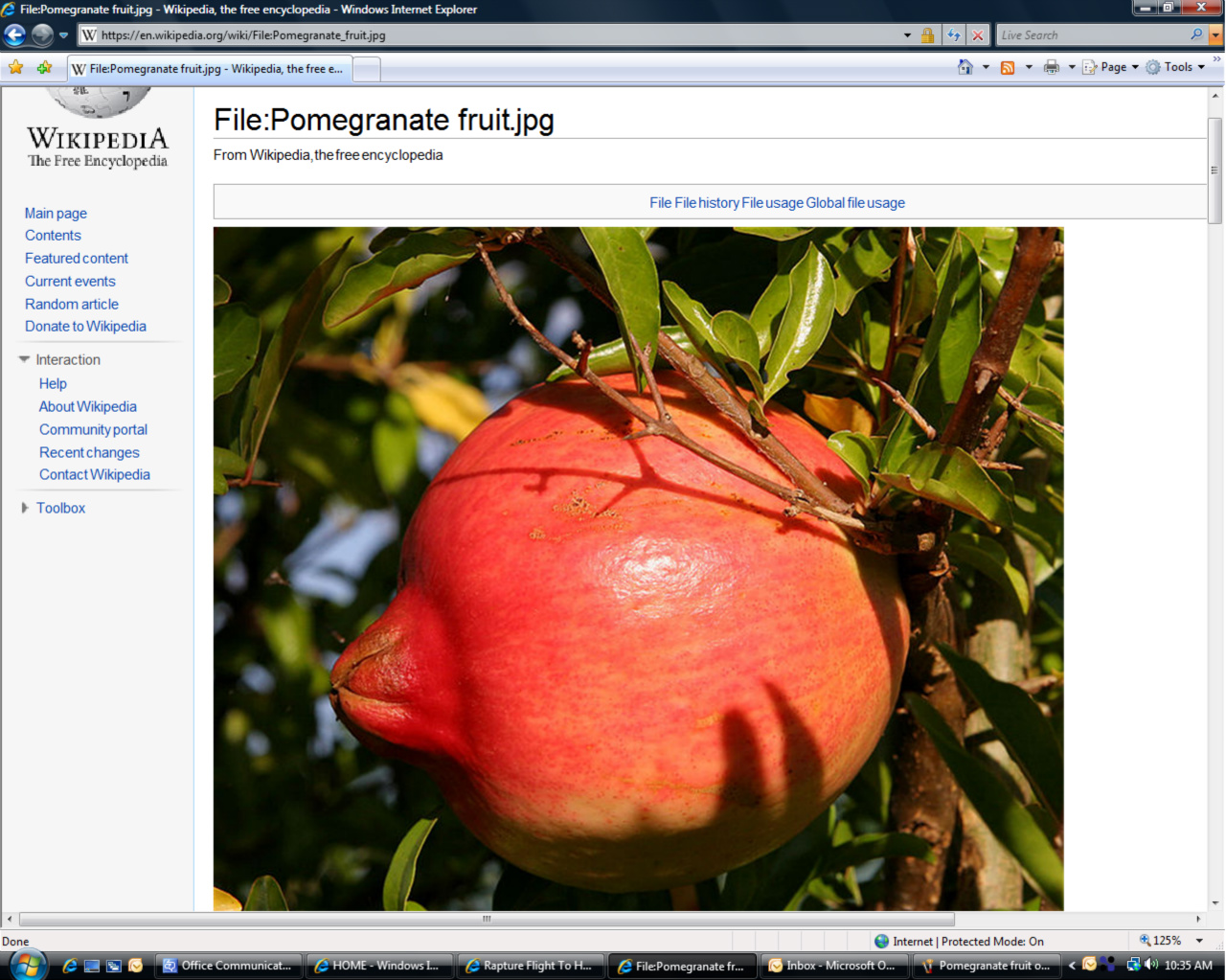Click the Forward navigation arrow button
Image resolution: width=1226 pixels, height=980 pixels.
42,35
